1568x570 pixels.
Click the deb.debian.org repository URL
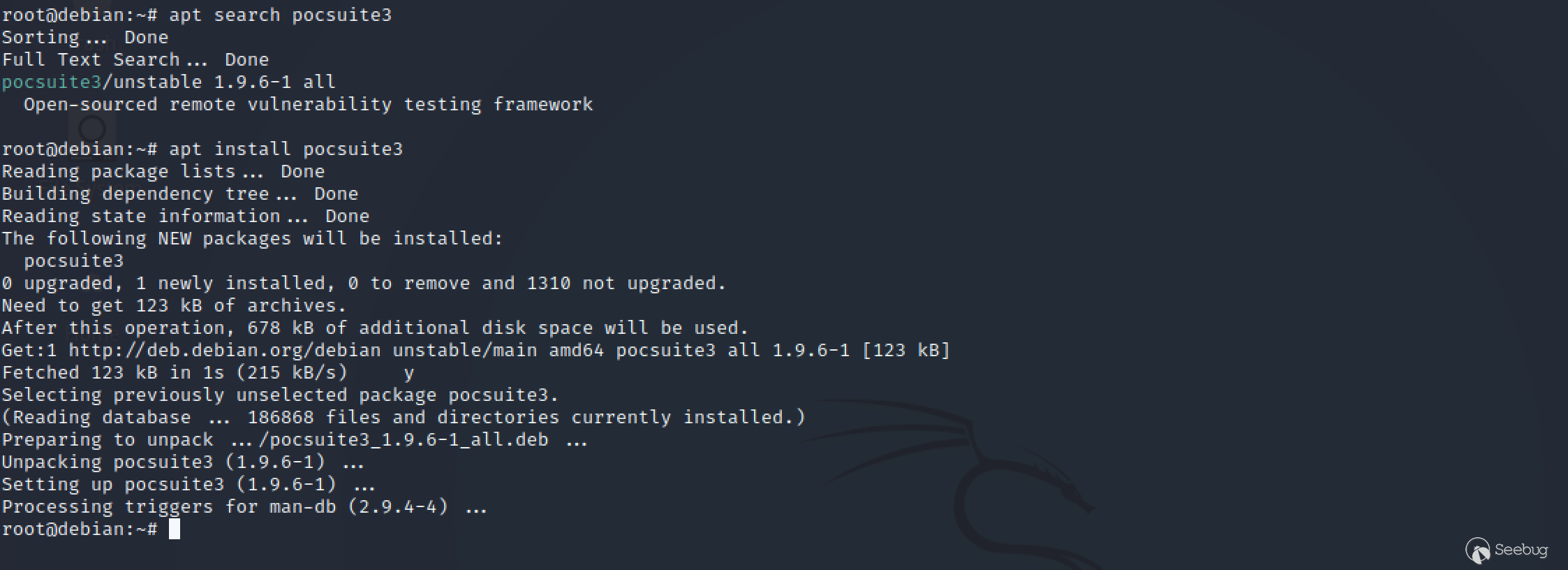225,351
